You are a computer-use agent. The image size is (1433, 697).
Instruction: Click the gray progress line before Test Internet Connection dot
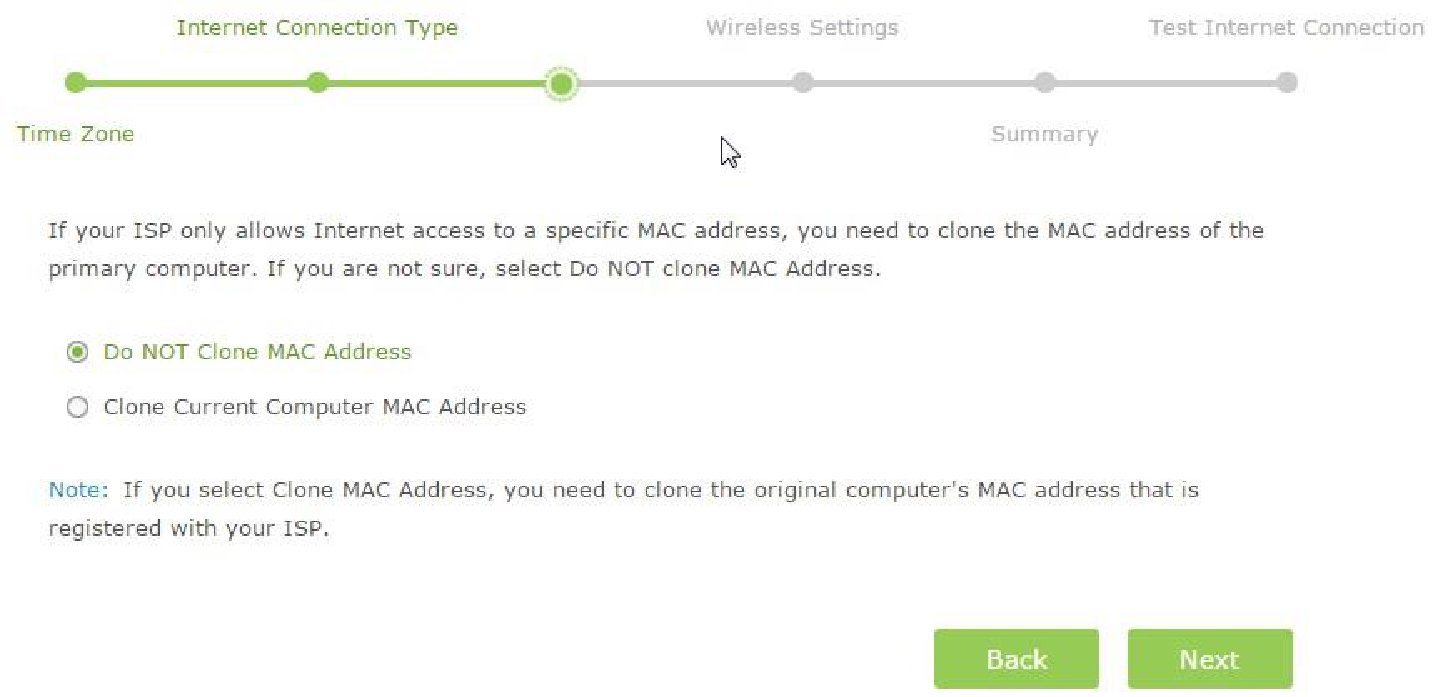(1166, 83)
